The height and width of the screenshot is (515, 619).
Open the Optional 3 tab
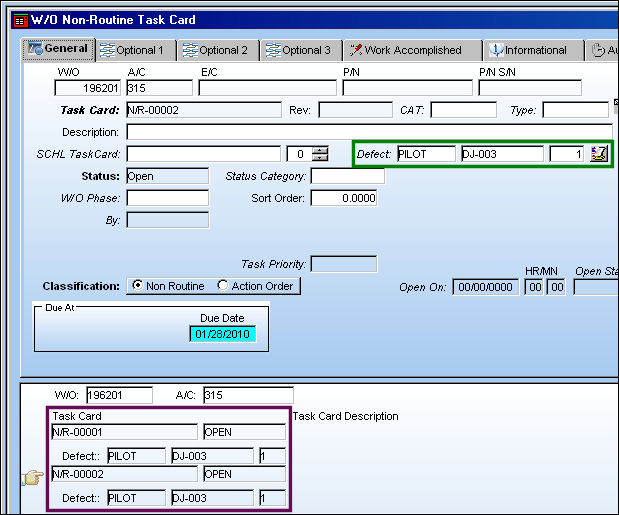coord(301,51)
